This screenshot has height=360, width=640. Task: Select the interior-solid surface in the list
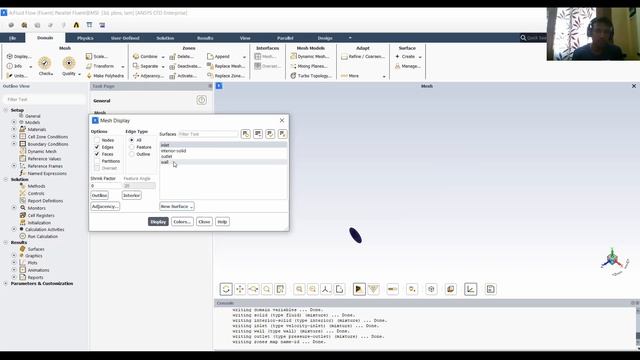223,151
